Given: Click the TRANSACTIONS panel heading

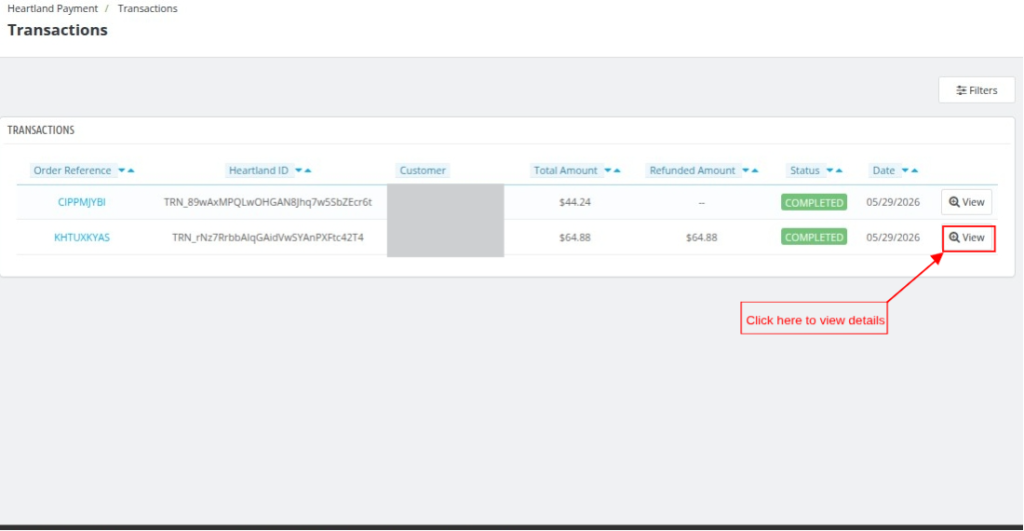Looking at the screenshot, I should coord(41,130).
